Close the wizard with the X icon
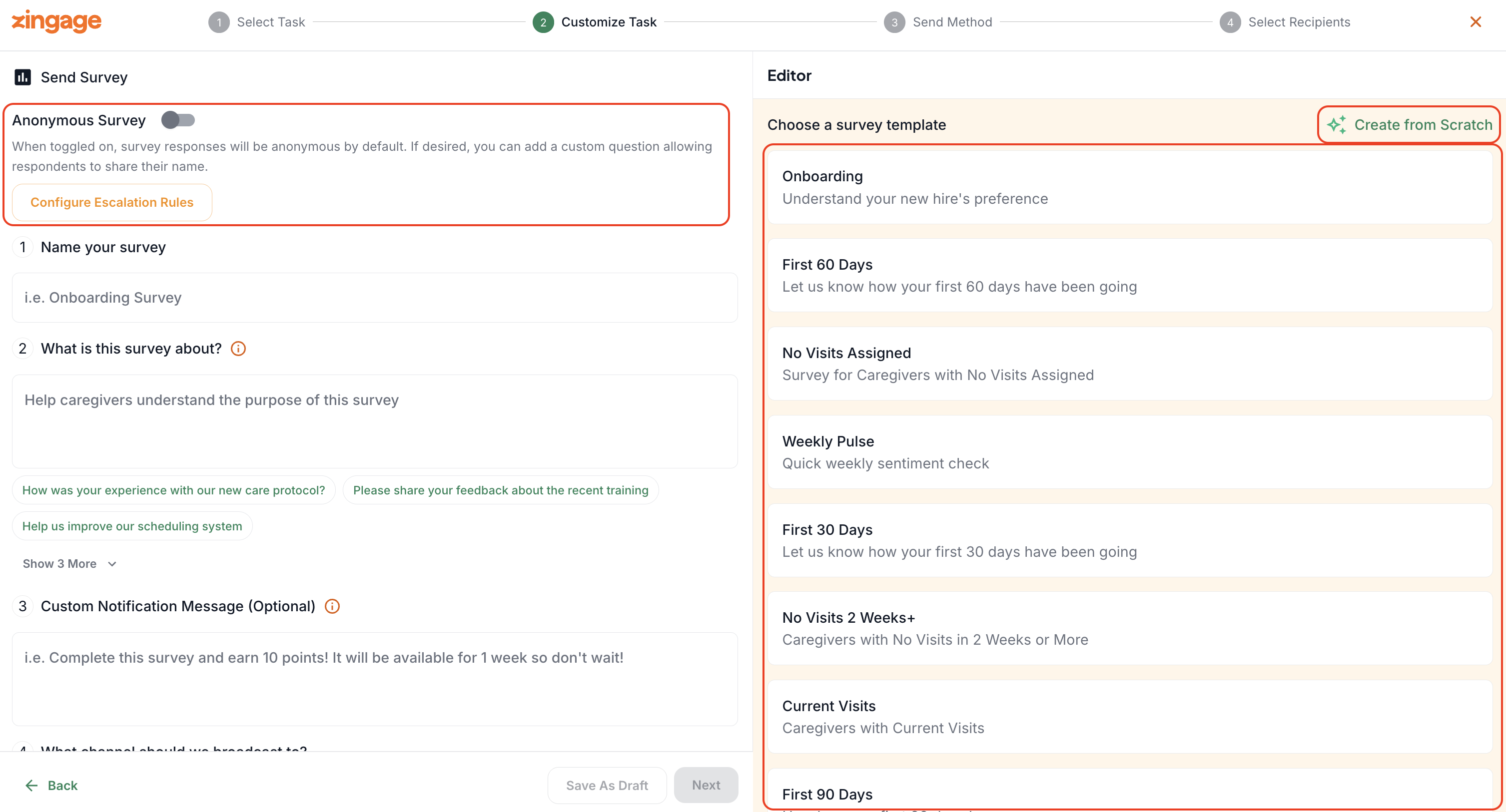The height and width of the screenshot is (812, 1506). click(1475, 22)
